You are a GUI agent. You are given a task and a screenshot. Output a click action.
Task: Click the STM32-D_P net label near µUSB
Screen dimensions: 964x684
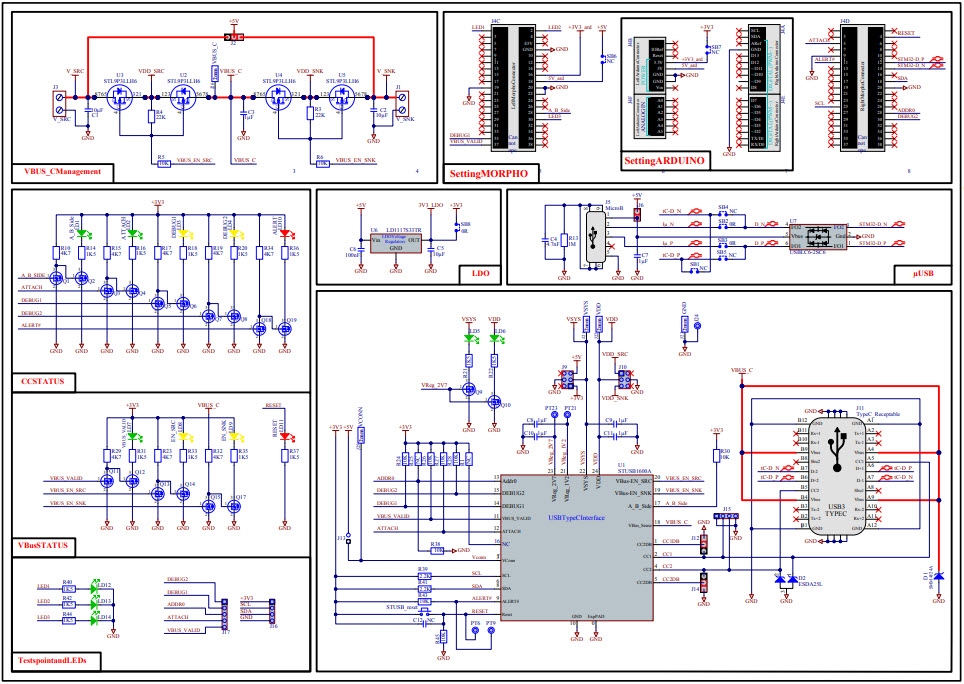tap(874, 243)
